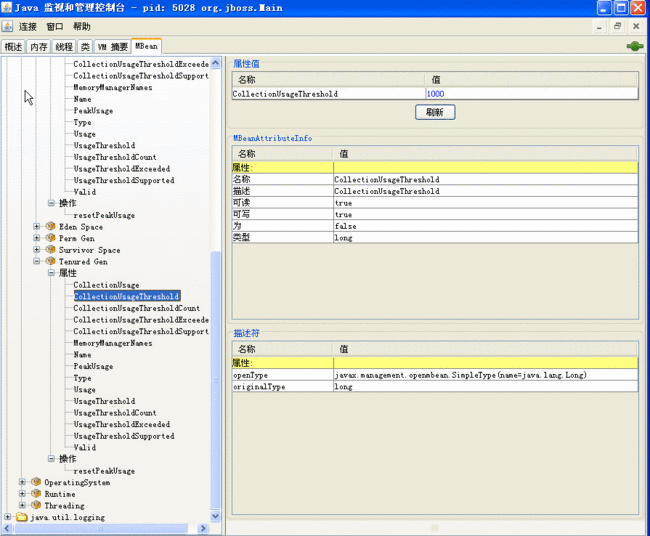Viewport: 650px width, 536px height.
Task: Click the Threading MBean icon
Action: (36, 505)
